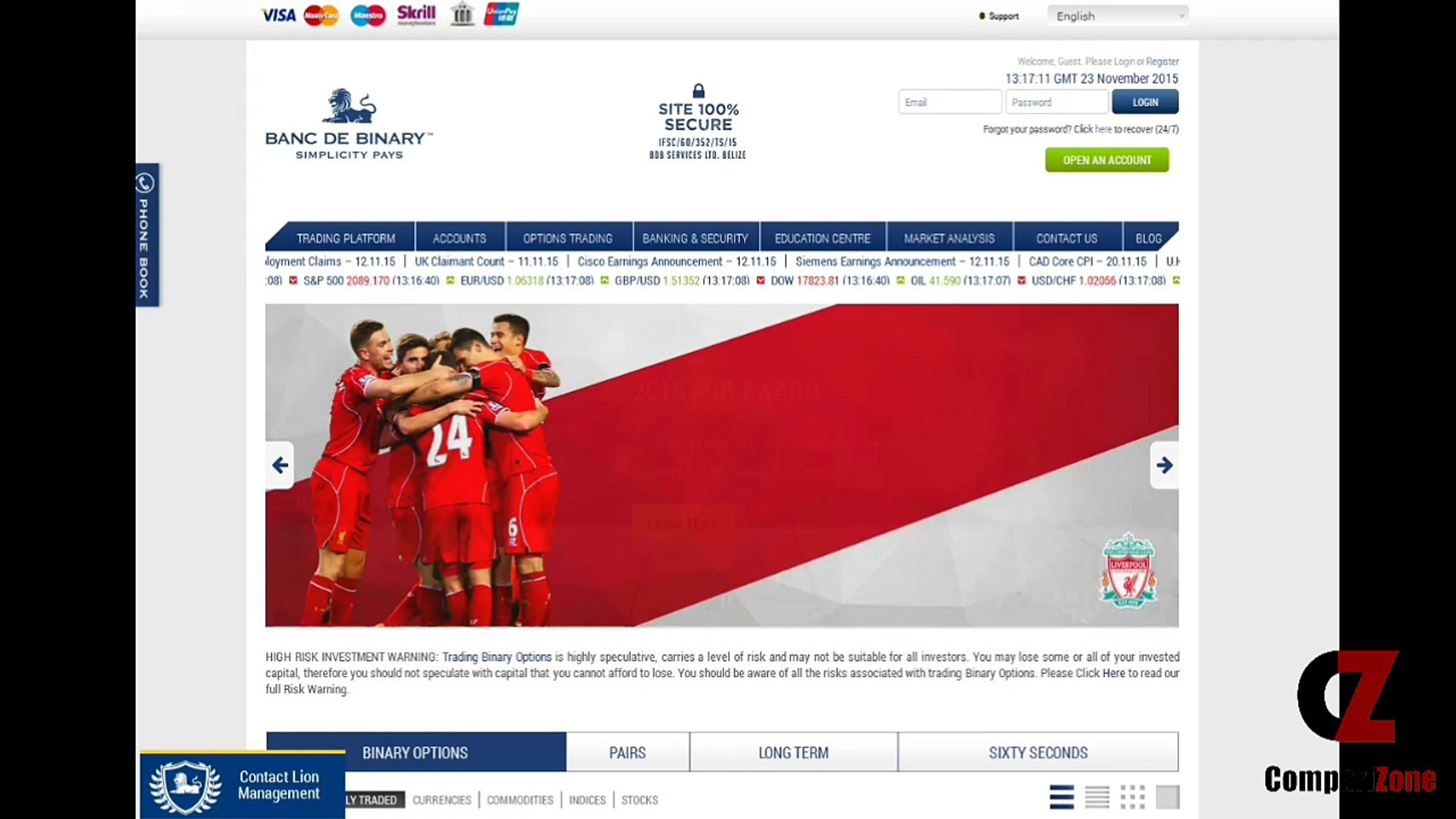This screenshot has height=819, width=1456.
Task: Select the single large tile view icon
Action: [1167, 797]
